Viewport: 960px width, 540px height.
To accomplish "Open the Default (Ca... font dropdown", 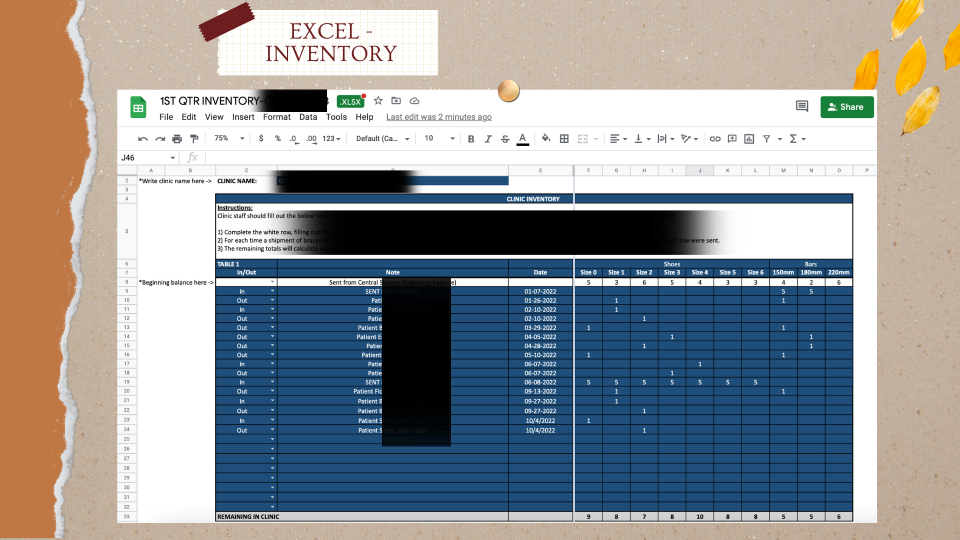I will point(383,138).
